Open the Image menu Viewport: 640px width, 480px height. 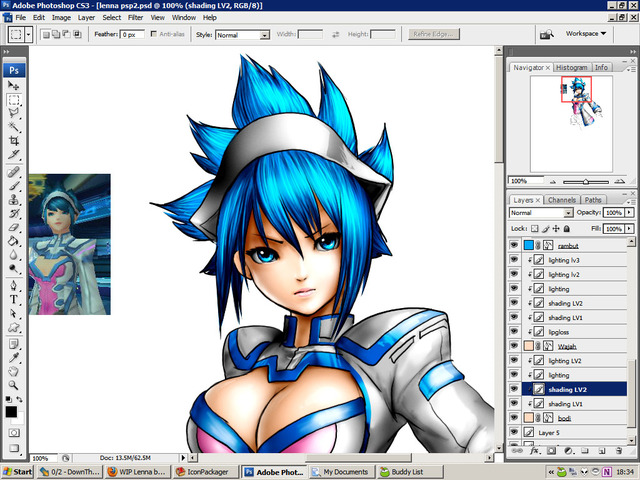pyautogui.click(x=61, y=18)
